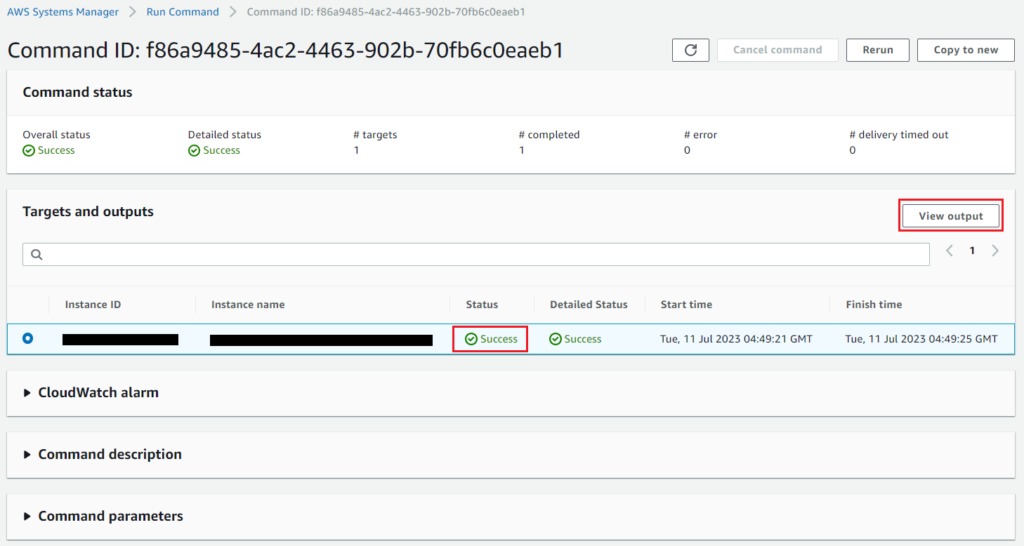Navigate to Run Command breadcrumb
The width and height of the screenshot is (1024, 546).
182,12
